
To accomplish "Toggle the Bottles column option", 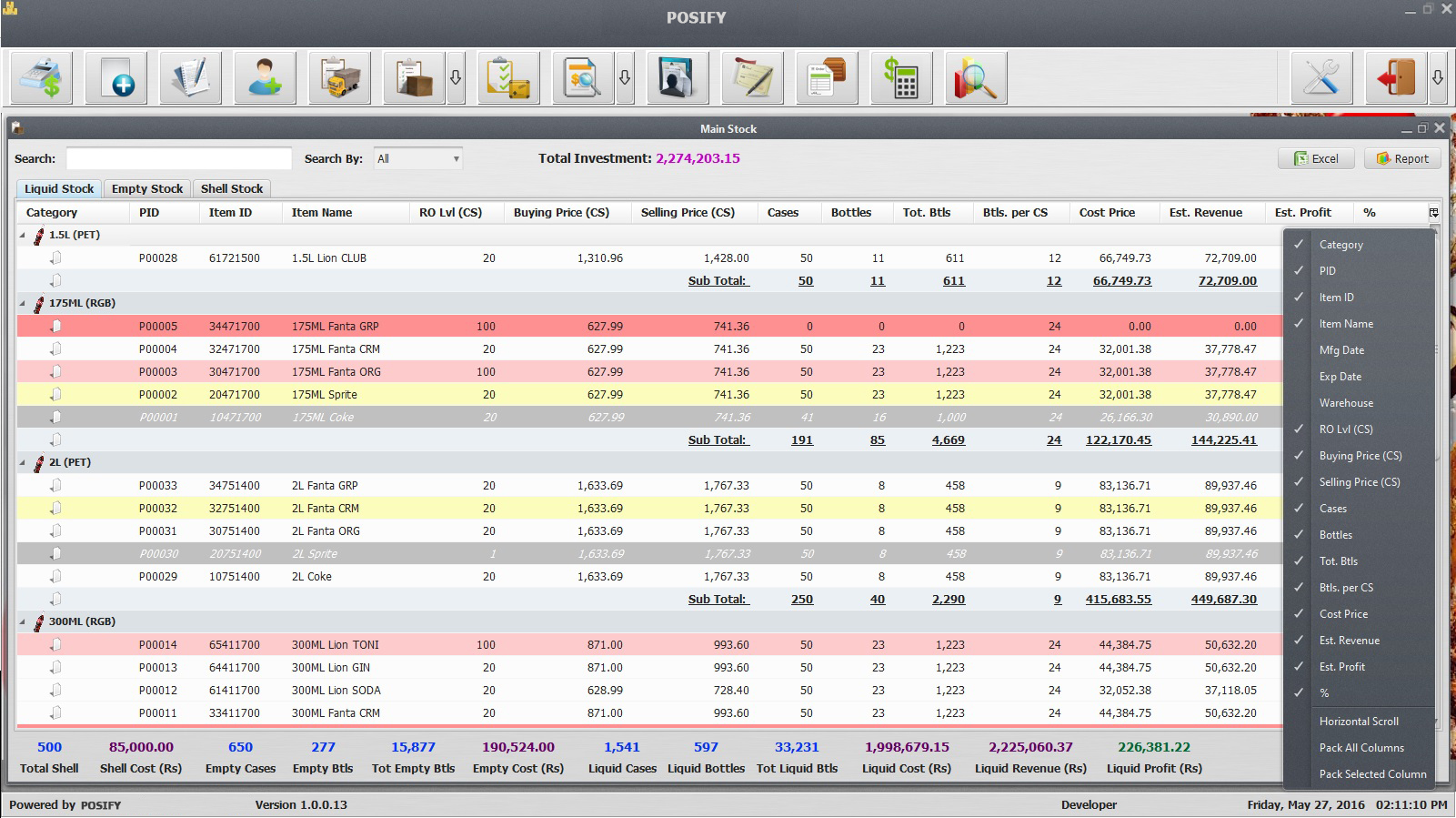I will click(x=1359, y=535).
